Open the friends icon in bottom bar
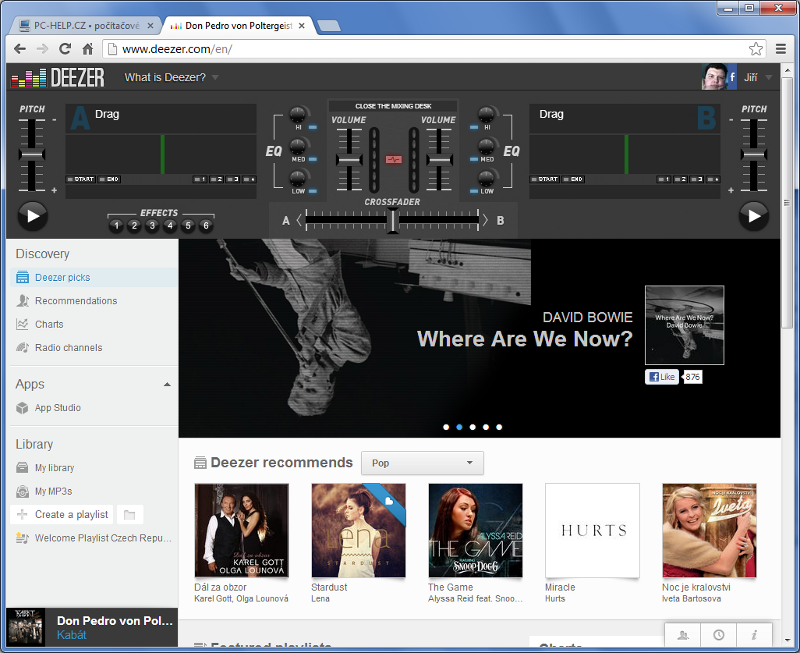 [x=684, y=635]
